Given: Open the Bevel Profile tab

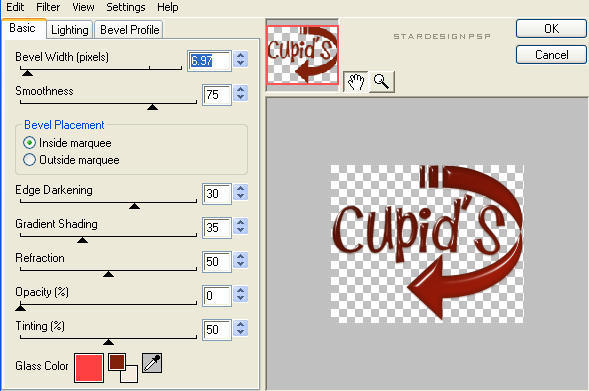Looking at the screenshot, I should click(x=129, y=30).
